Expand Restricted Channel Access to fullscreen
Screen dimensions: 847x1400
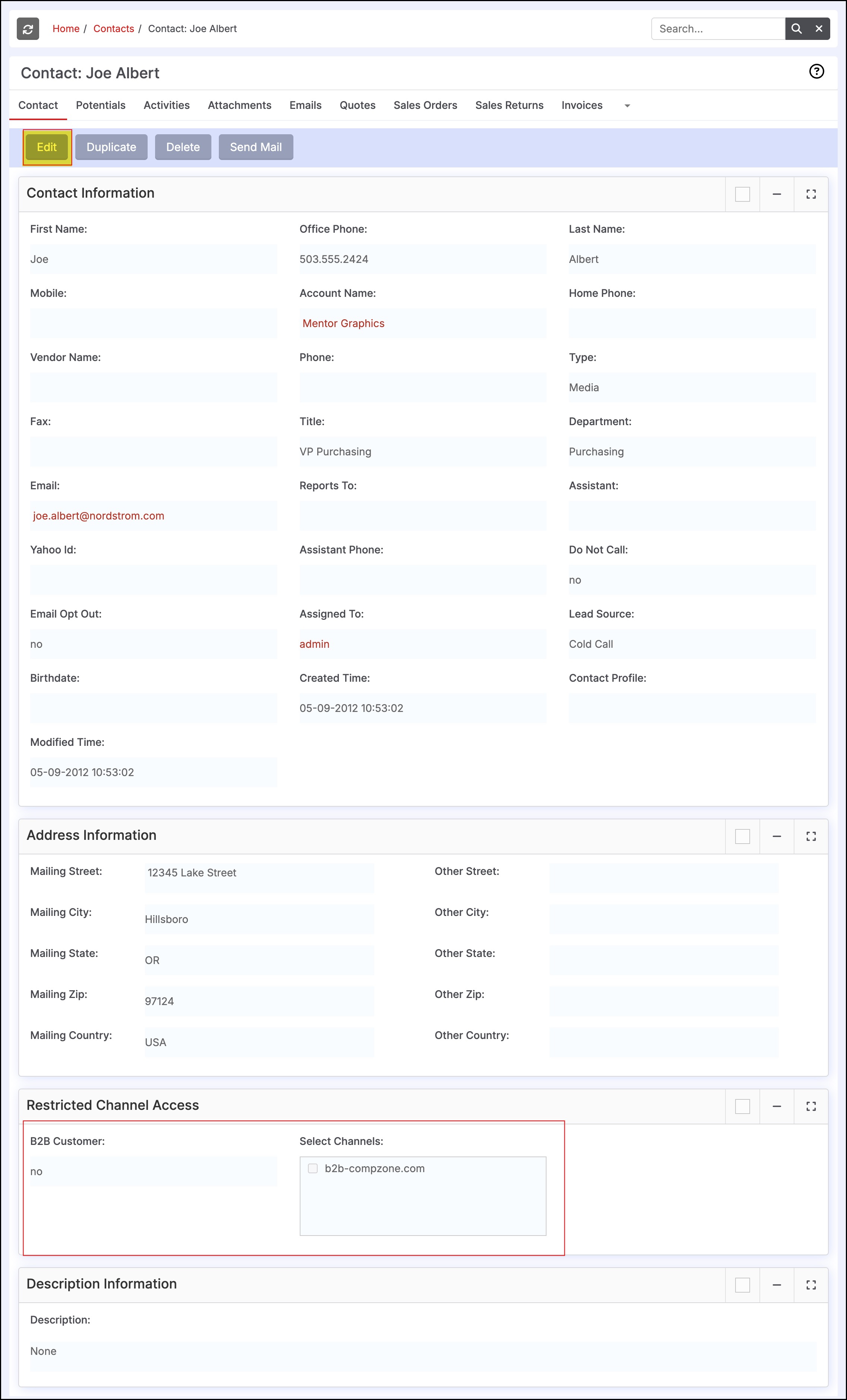[810, 1106]
